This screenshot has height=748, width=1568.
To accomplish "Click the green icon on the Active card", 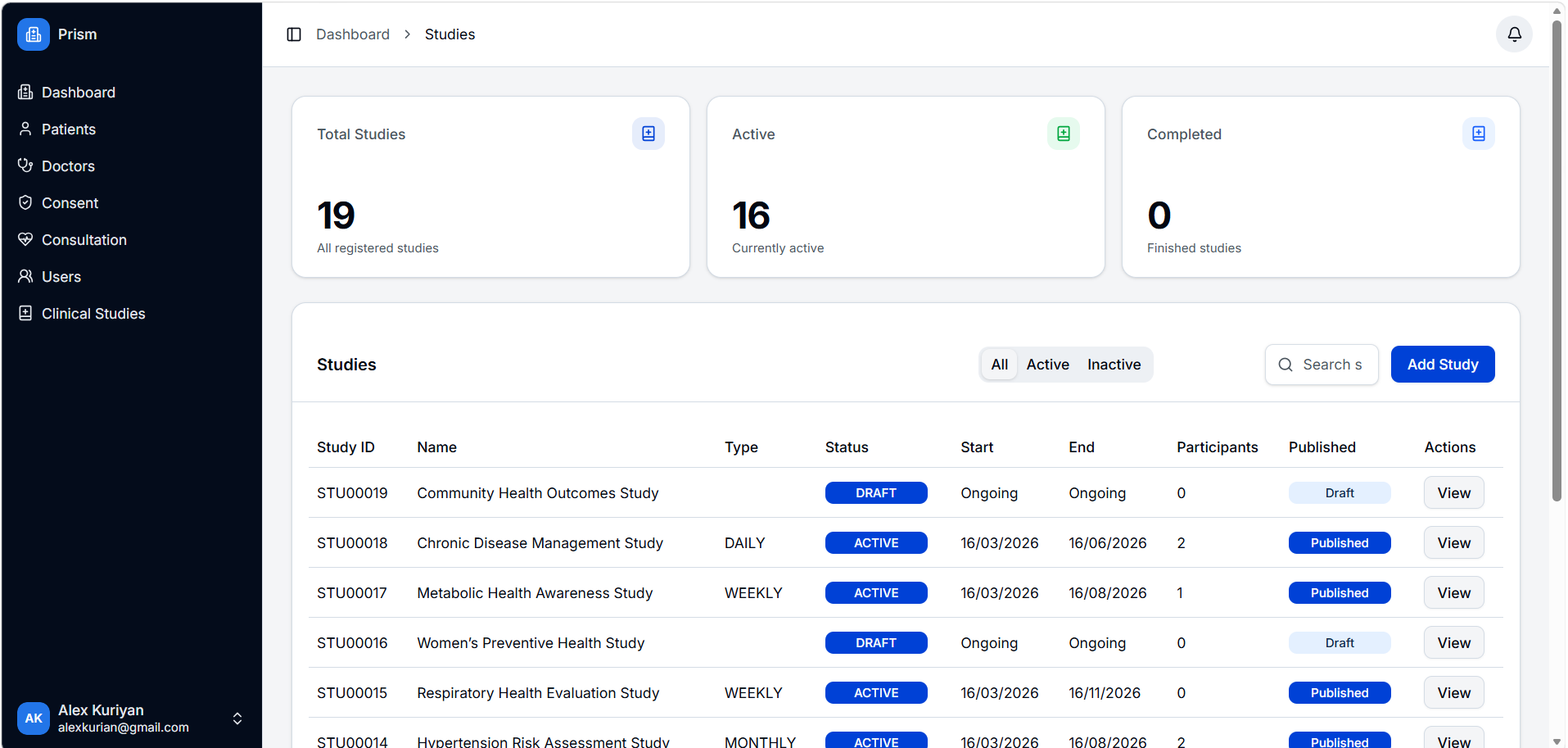I will coord(1062,133).
